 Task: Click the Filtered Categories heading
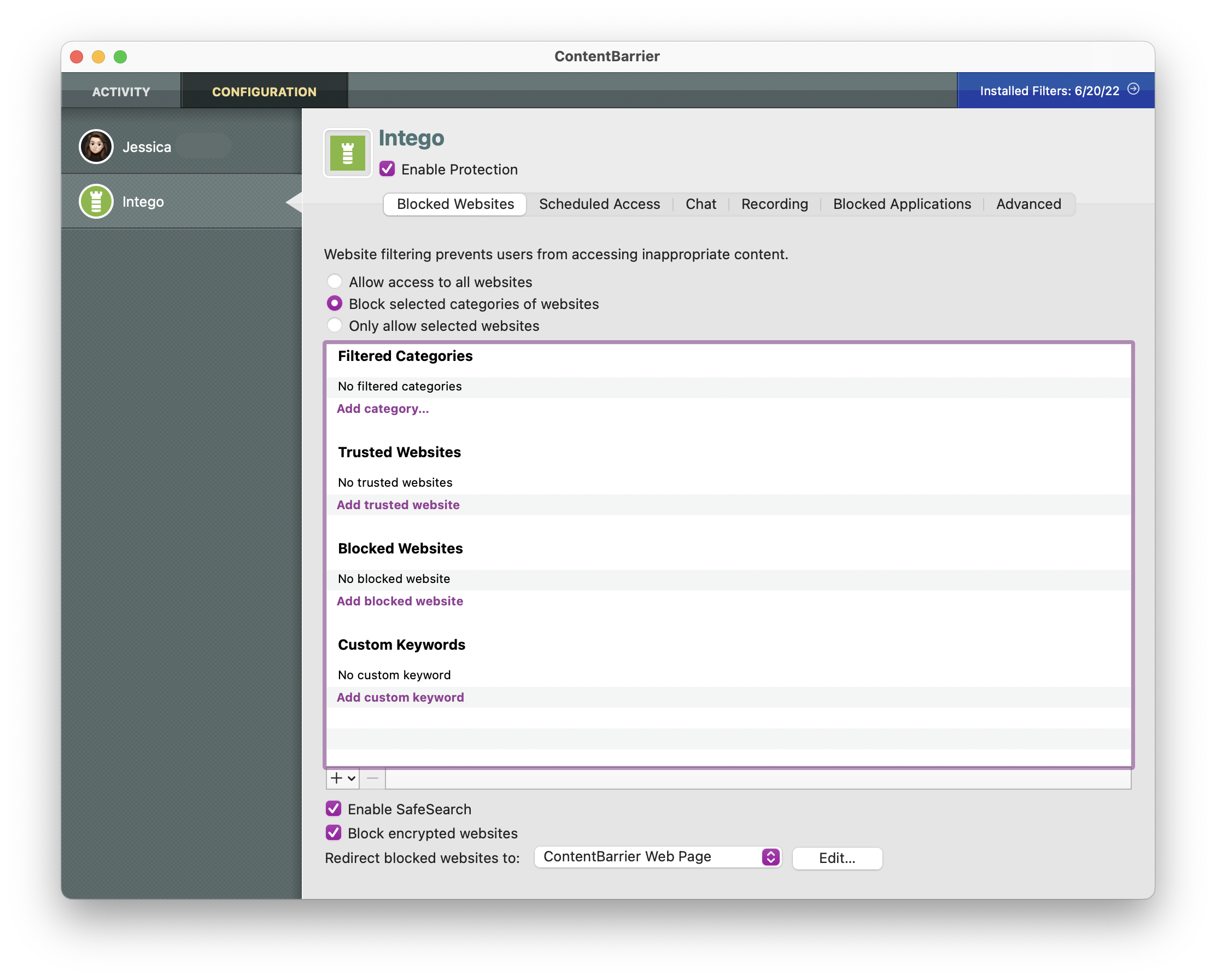[405, 356]
